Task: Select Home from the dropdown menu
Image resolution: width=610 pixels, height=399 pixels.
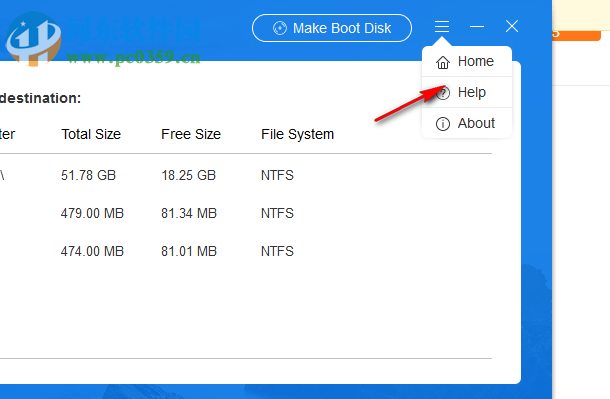Action: 467,61
